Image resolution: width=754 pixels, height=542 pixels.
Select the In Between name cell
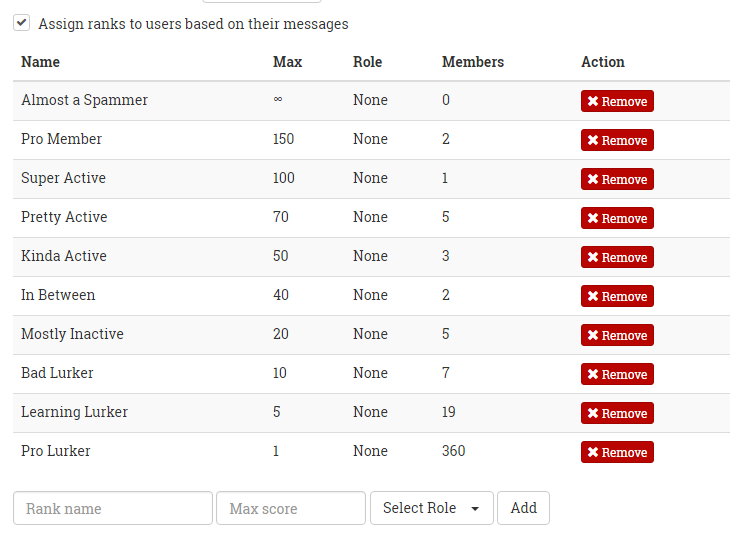pos(58,295)
